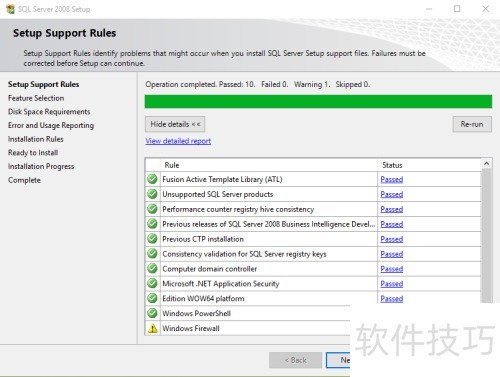Click the check icon beside Previous CTP installation

click(152, 239)
